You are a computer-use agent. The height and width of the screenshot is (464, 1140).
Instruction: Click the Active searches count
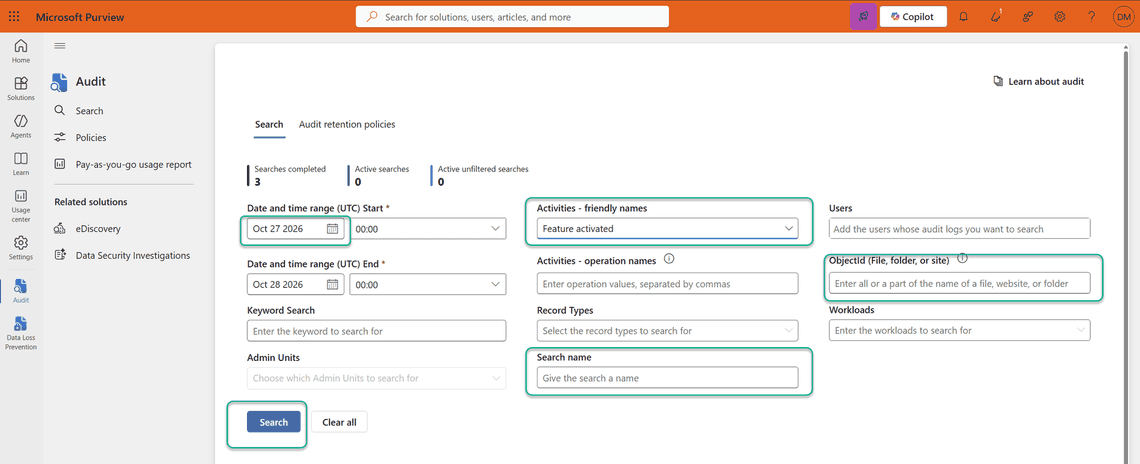coord(358,182)
